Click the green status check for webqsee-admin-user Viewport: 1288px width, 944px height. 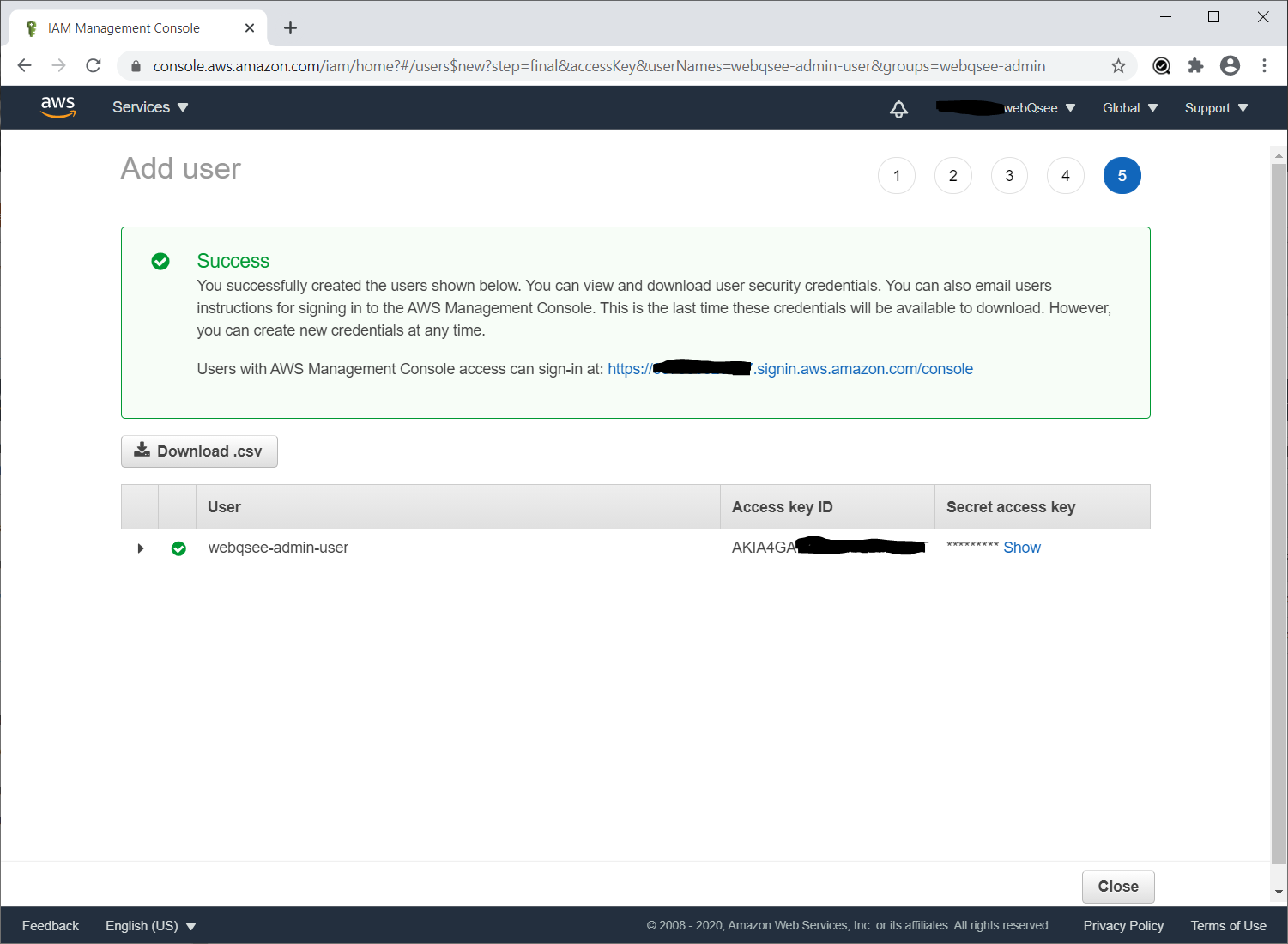(178, 548)
